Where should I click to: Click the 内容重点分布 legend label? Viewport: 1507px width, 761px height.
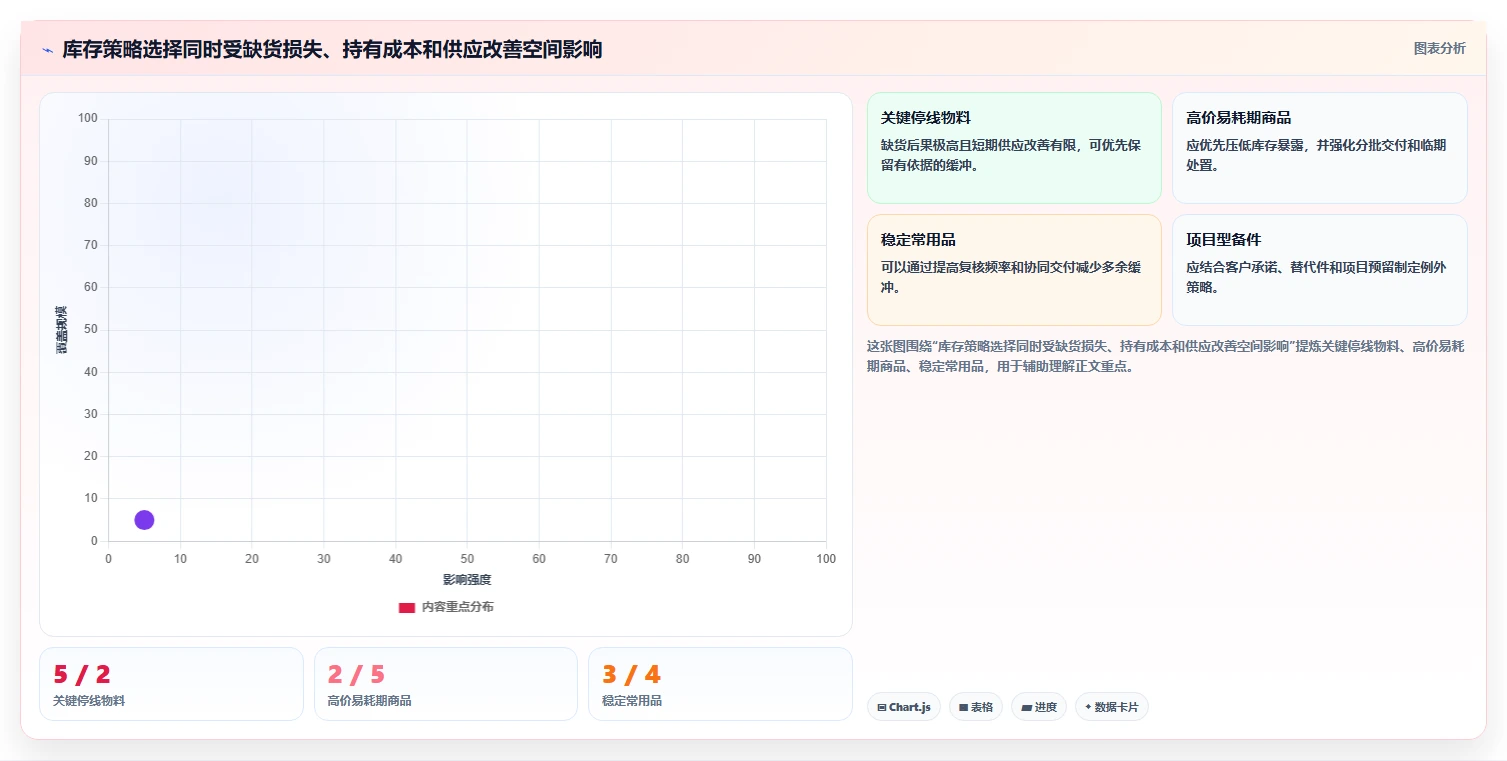[457, 607]
